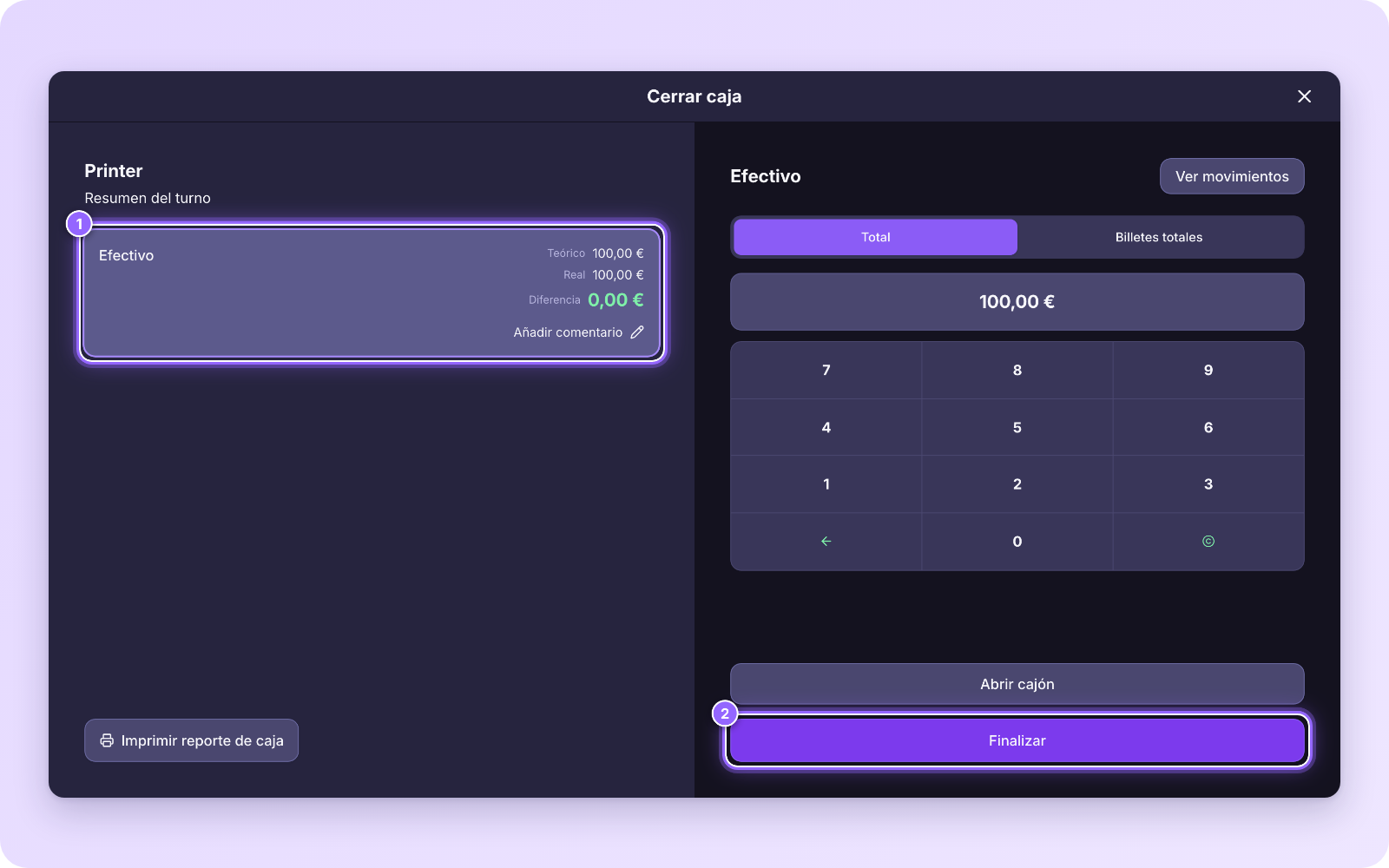Tap keypad number 0
1389x868 pixels.
point(1017,542)
